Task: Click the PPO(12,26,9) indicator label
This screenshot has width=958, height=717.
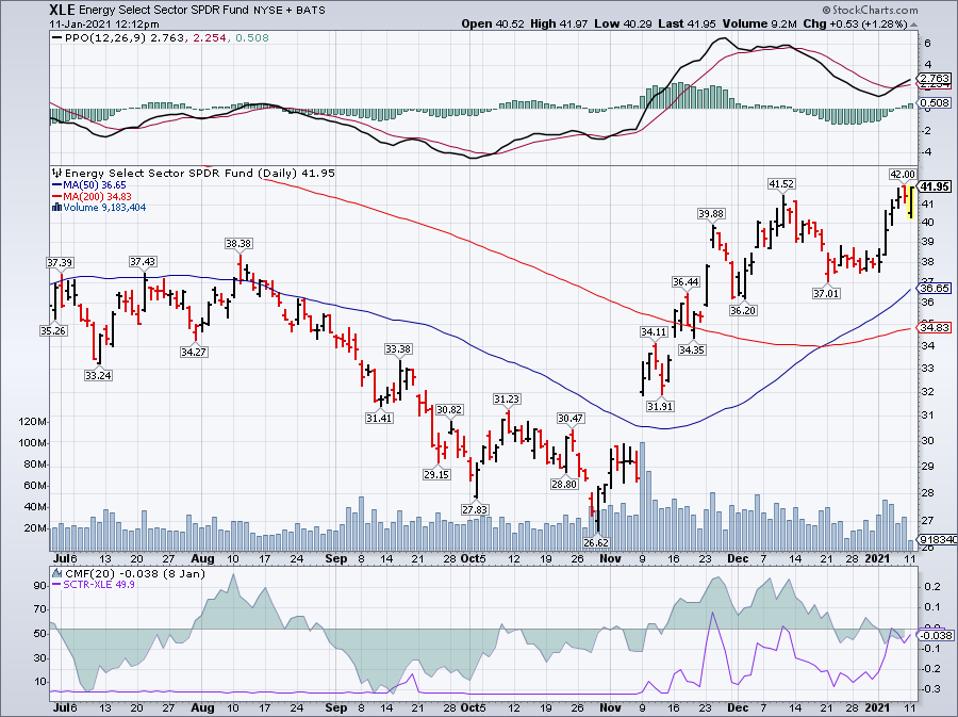Action: coord(106,38)
